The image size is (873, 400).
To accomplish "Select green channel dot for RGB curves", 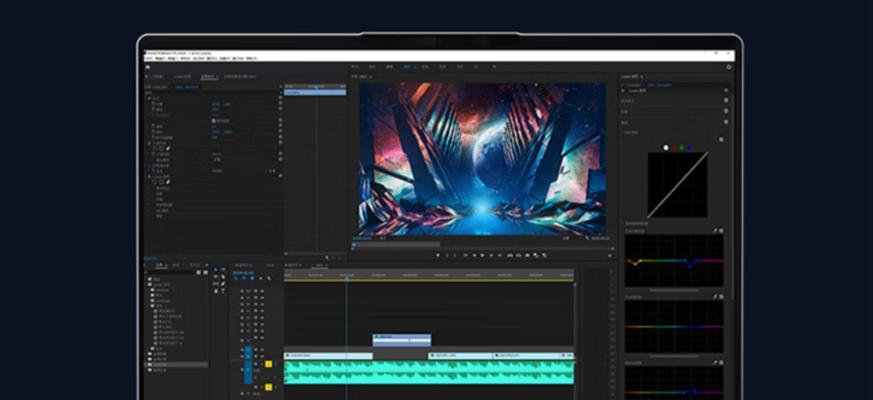I will pyautogui.click(x=681, y=148).
